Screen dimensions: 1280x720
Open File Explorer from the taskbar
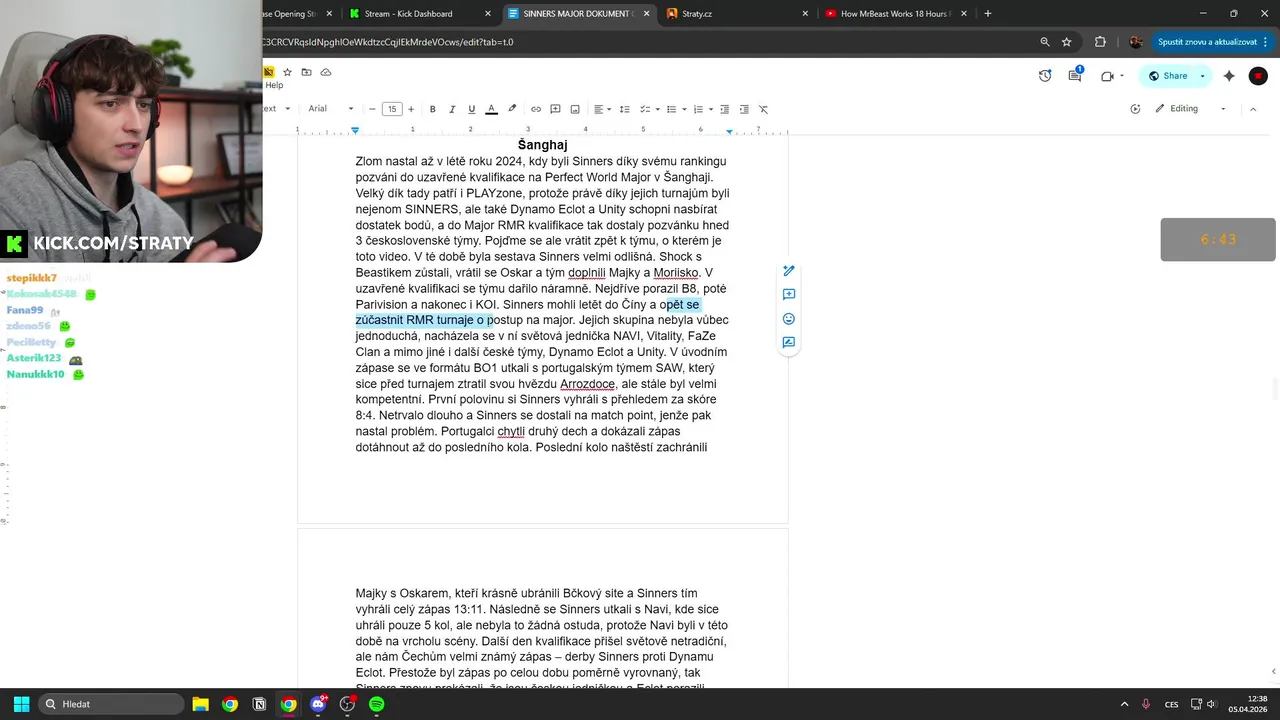(x=200, y=704)
